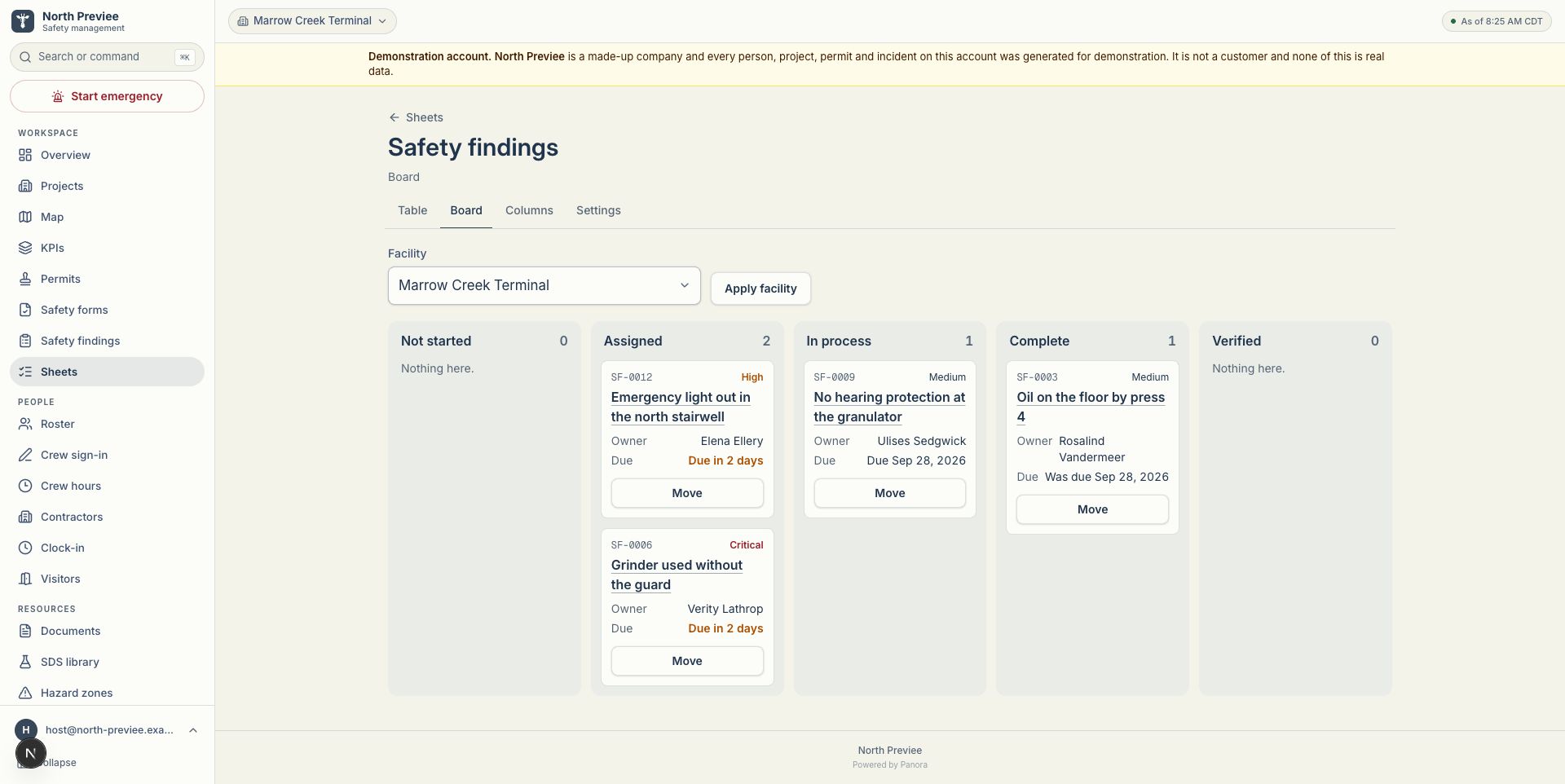Move the SF-0003 oil on floor card
The width and height of the screenshot is (1565, 784).
tap(1092, 509)
